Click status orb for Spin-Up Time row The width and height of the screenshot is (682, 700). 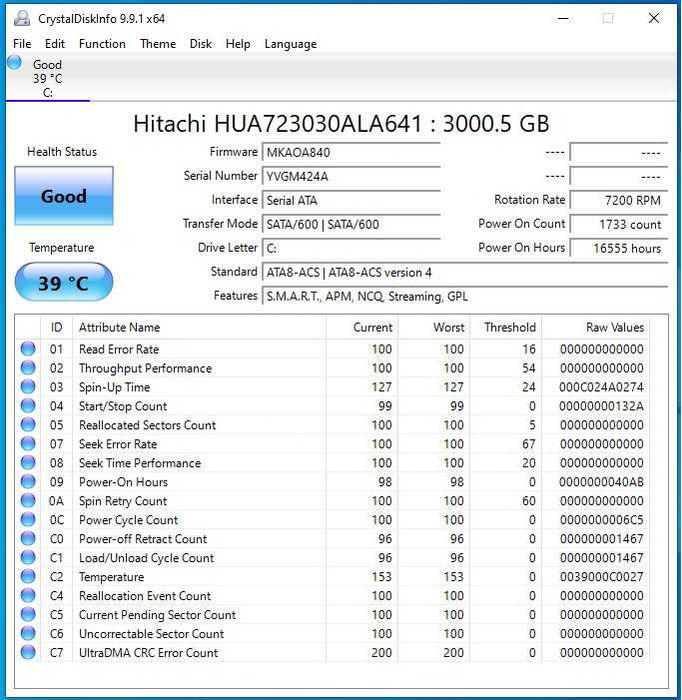(28, 387)
